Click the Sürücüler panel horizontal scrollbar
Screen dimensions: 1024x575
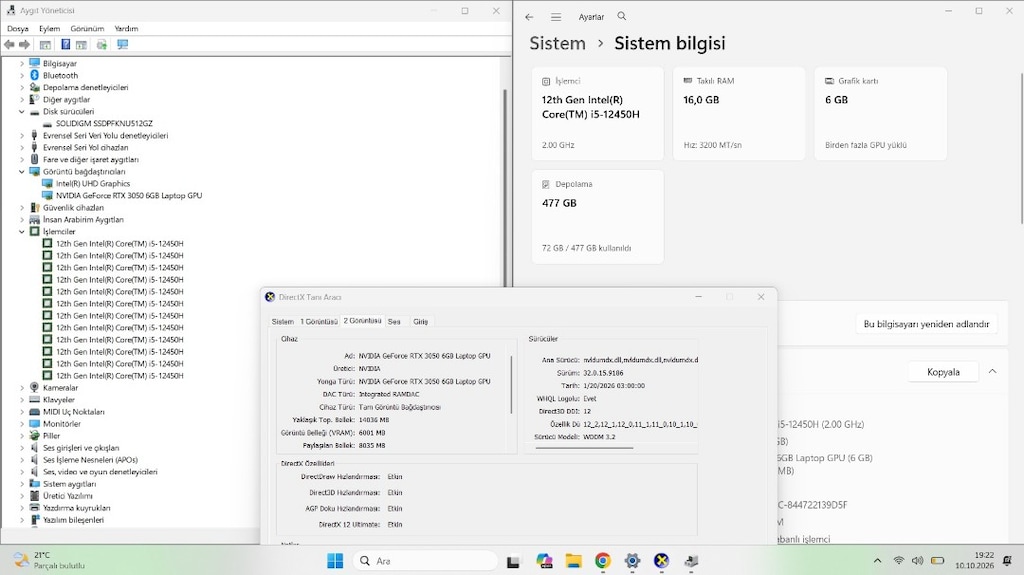pyautogui.click(x=584, y=448)
